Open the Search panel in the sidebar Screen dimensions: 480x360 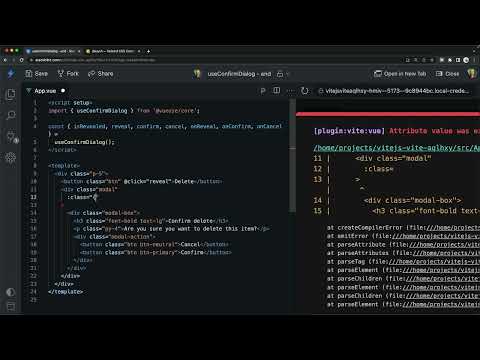(11, 115)
